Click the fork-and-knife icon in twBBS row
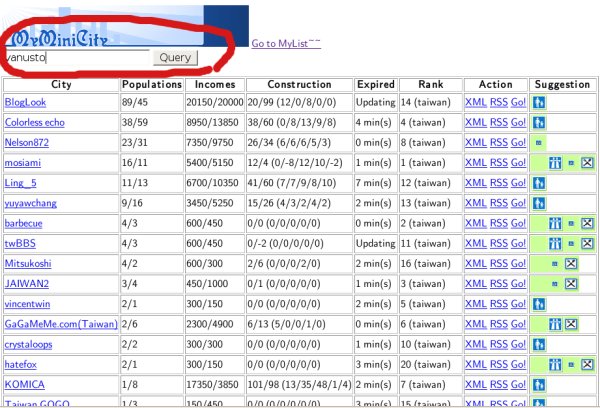The image size is (600, 408). pos(587,243)
